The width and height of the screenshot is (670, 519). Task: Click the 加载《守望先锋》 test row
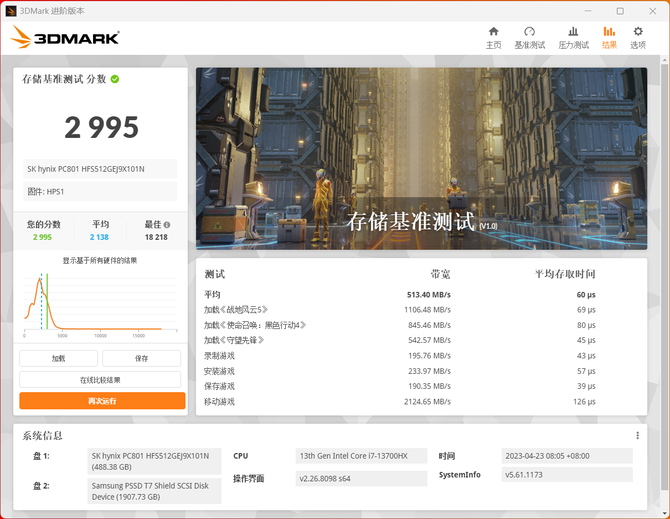point(400,340)
